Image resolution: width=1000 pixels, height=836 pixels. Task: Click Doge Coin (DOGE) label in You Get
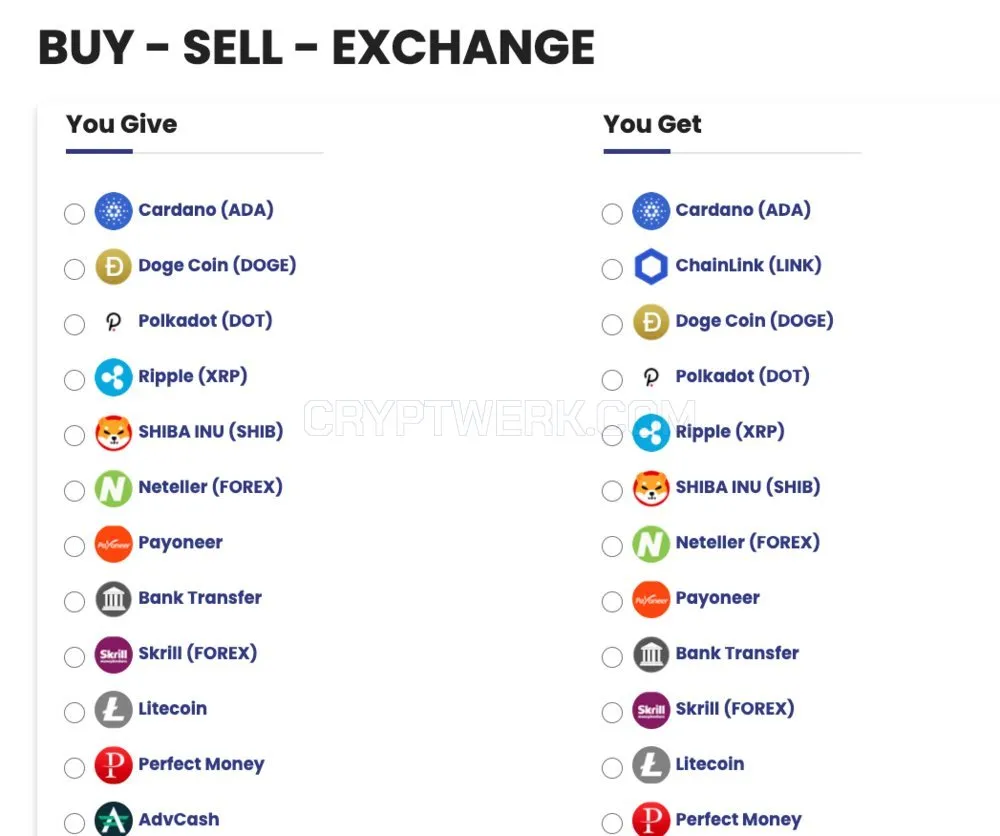coord(754,321)
